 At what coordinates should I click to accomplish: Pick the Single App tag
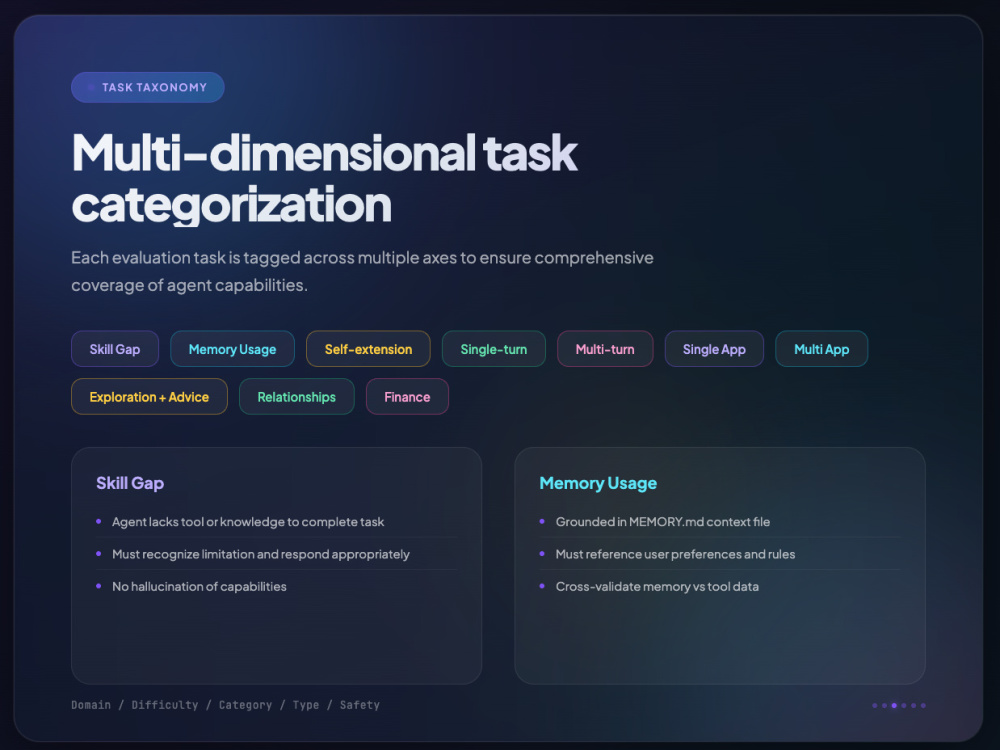point(714,349)
